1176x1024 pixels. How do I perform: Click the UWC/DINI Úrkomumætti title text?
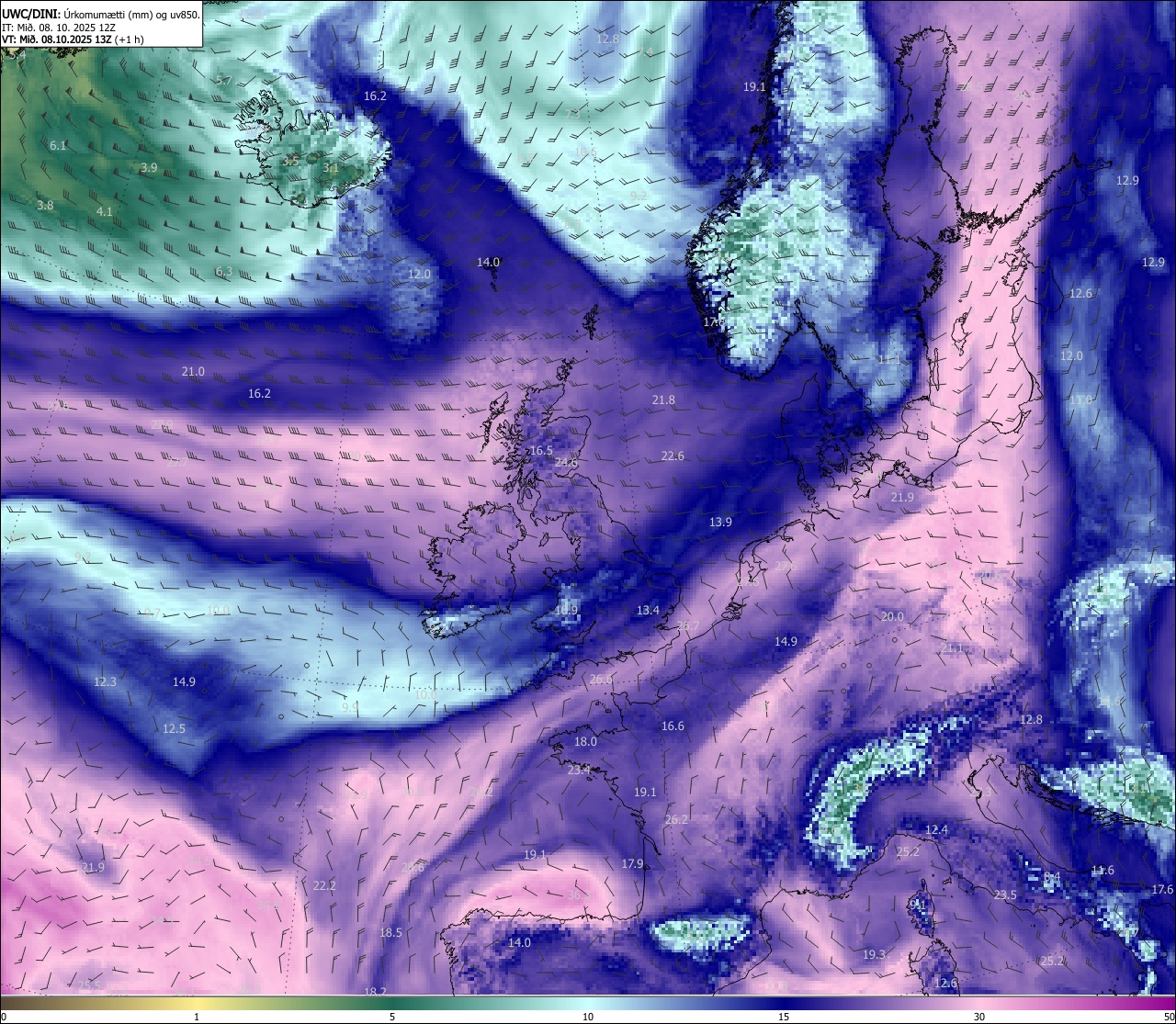click(101, 15)
